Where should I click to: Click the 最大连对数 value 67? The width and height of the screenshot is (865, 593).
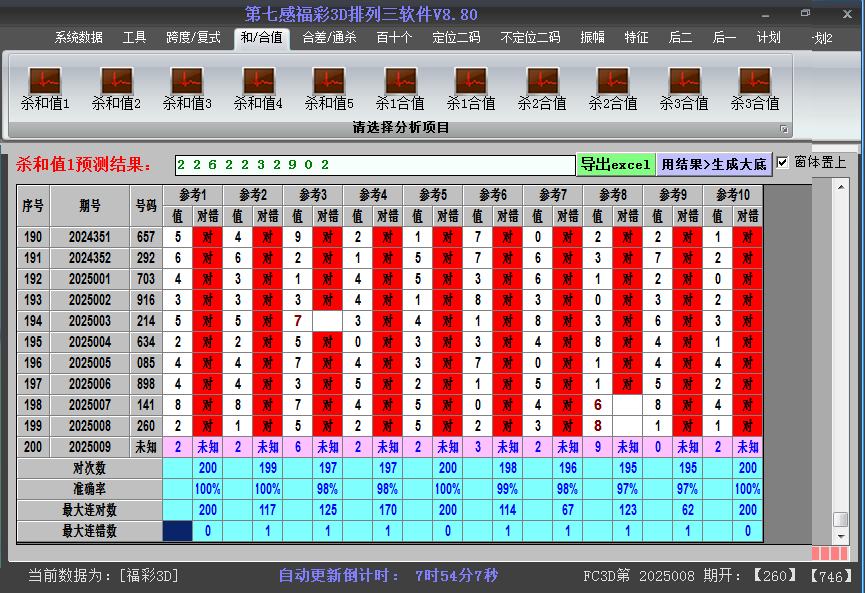click(568, 510)
